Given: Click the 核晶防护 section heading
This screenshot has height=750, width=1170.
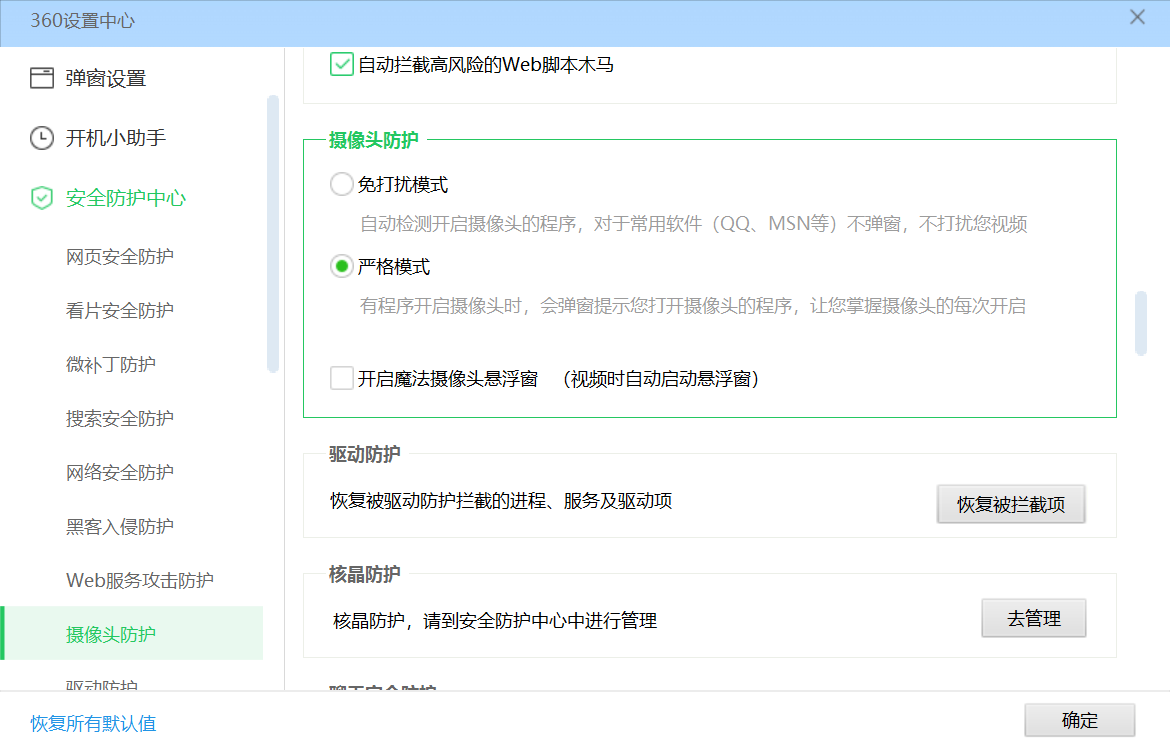Looking at the screenshot, I should [x=364, y=574].
